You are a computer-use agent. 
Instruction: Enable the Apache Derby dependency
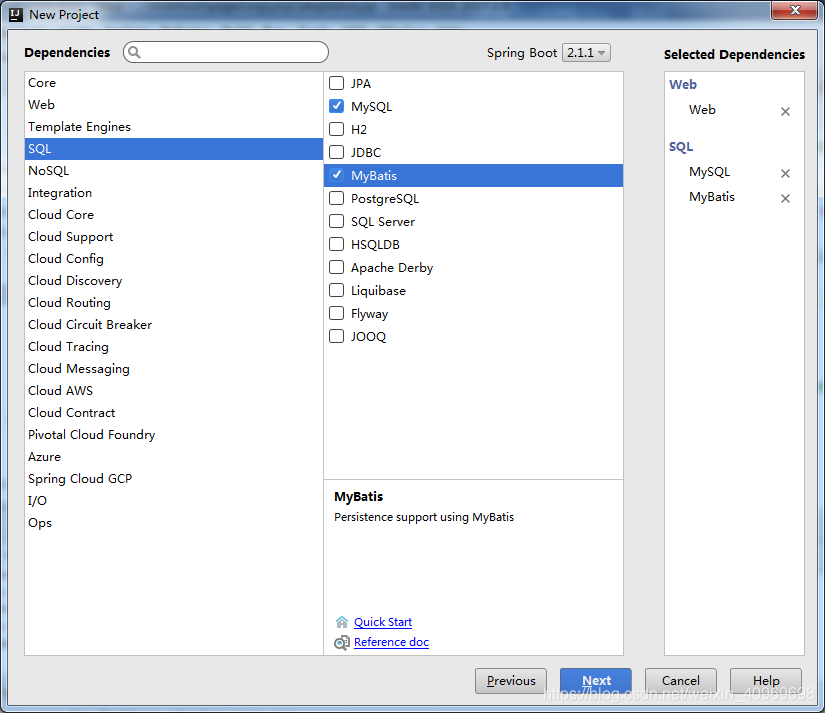(336, 267)
